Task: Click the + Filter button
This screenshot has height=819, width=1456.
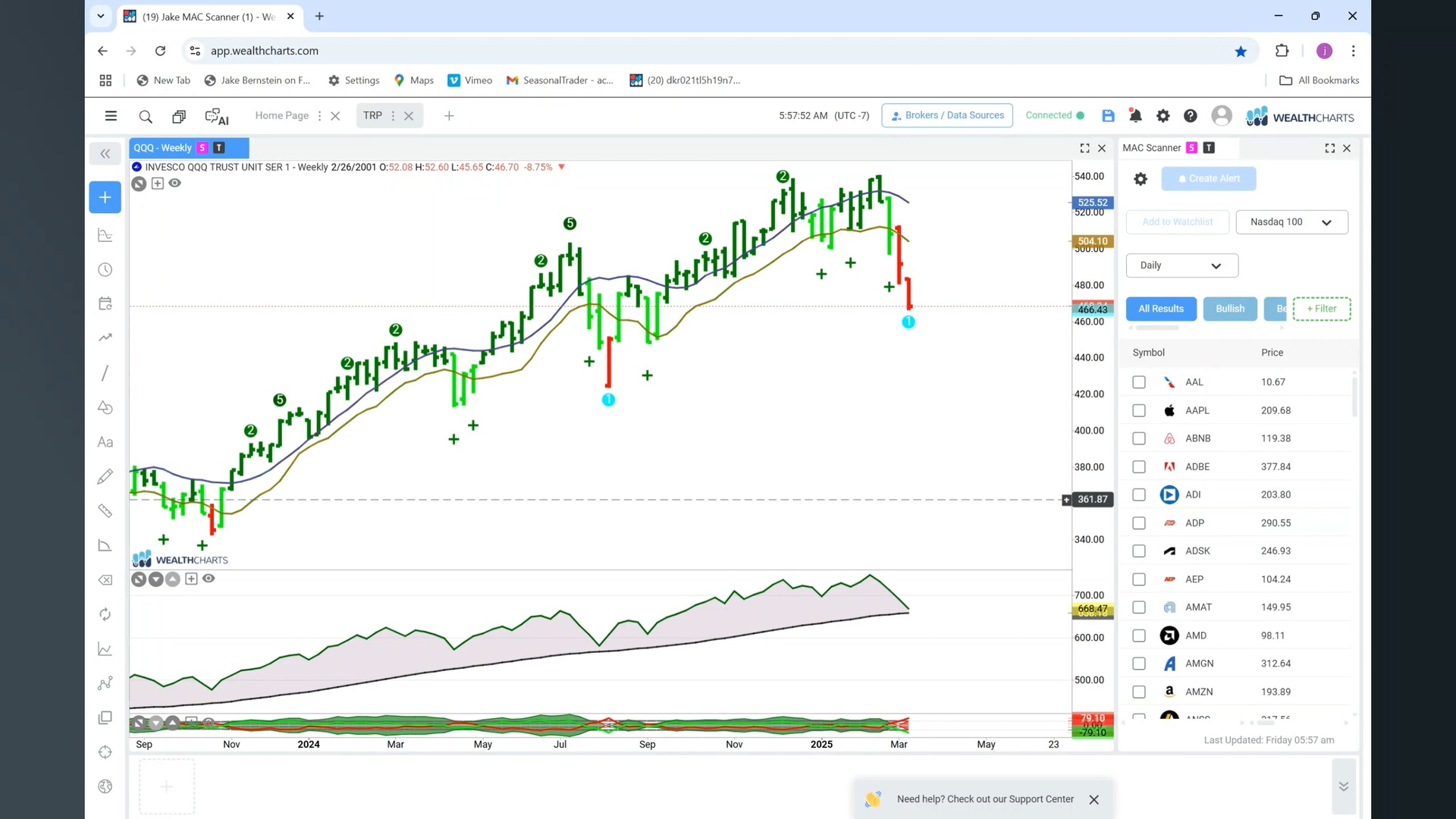Action: (1321, 309)
